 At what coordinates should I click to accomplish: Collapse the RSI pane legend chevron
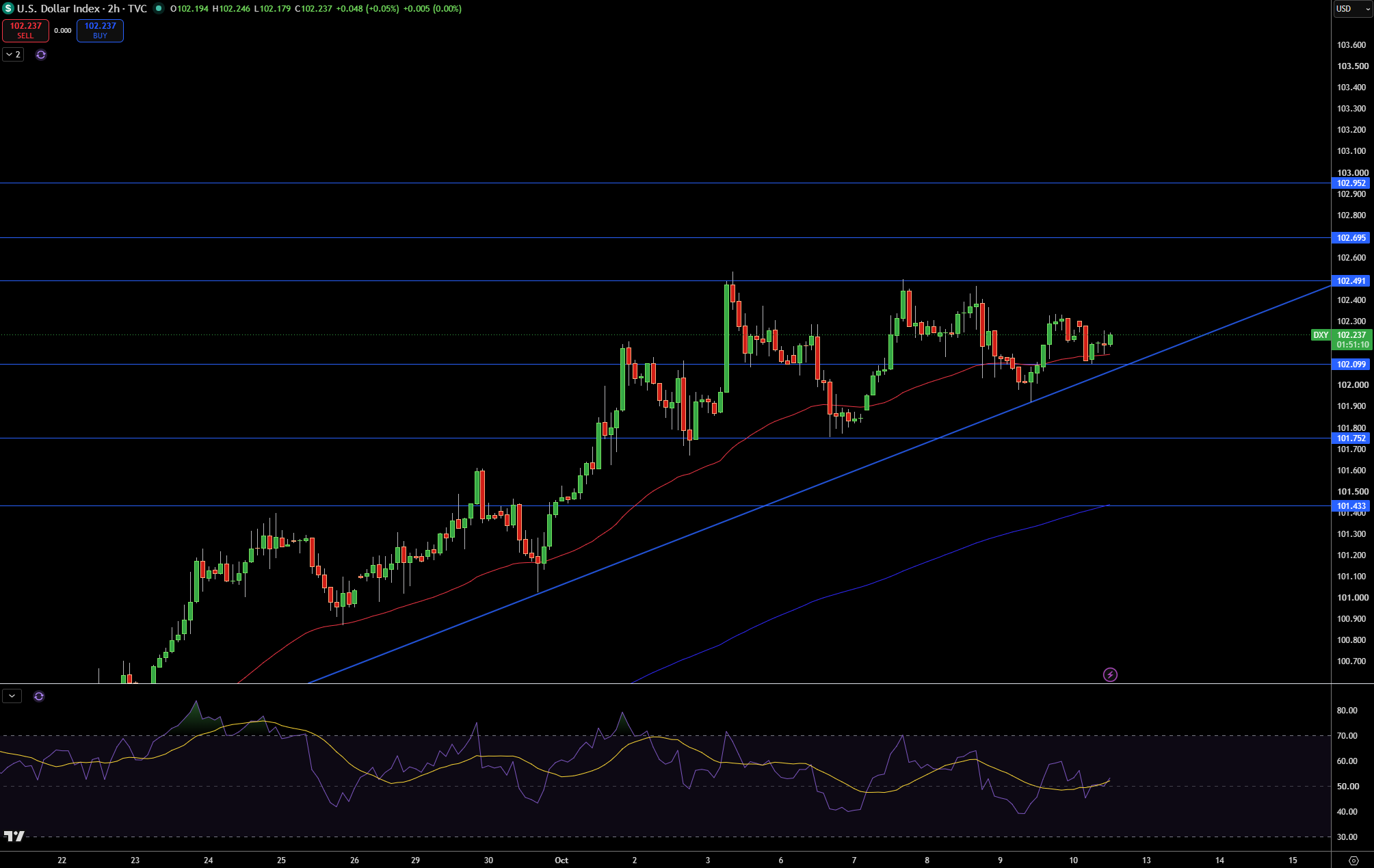(x=12, y=696)
